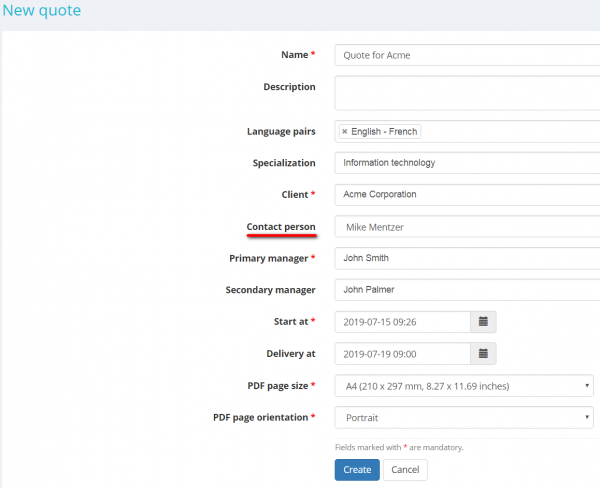
Task: Open the Start at calendar picker
Action: tap(483, 322)
